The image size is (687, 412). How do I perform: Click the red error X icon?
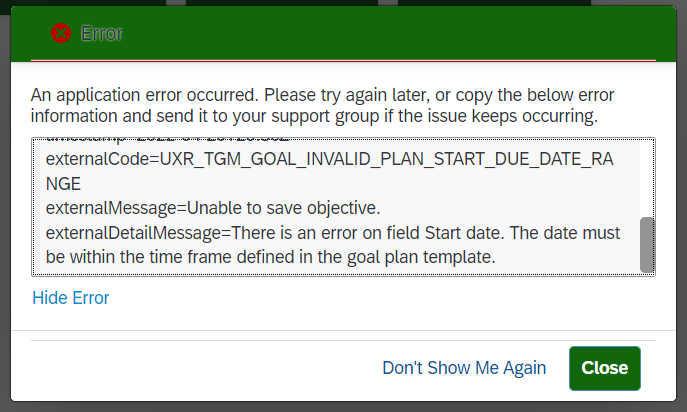(61, 33)
